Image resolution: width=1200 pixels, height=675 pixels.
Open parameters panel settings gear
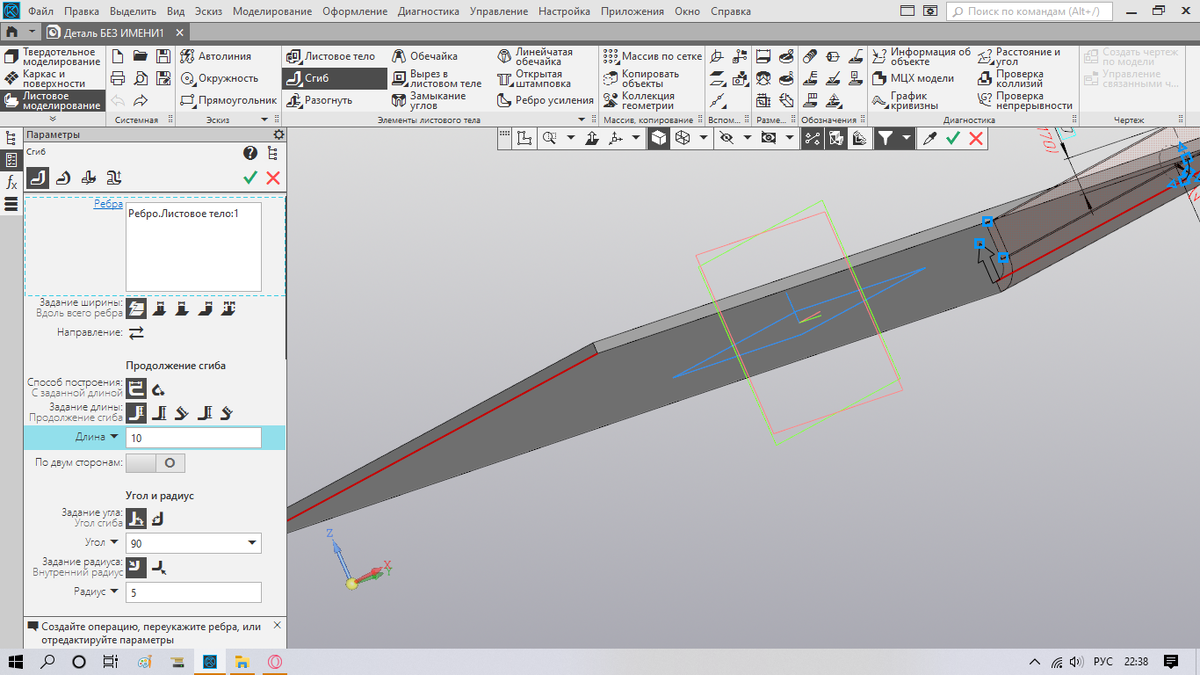point(278,134)
